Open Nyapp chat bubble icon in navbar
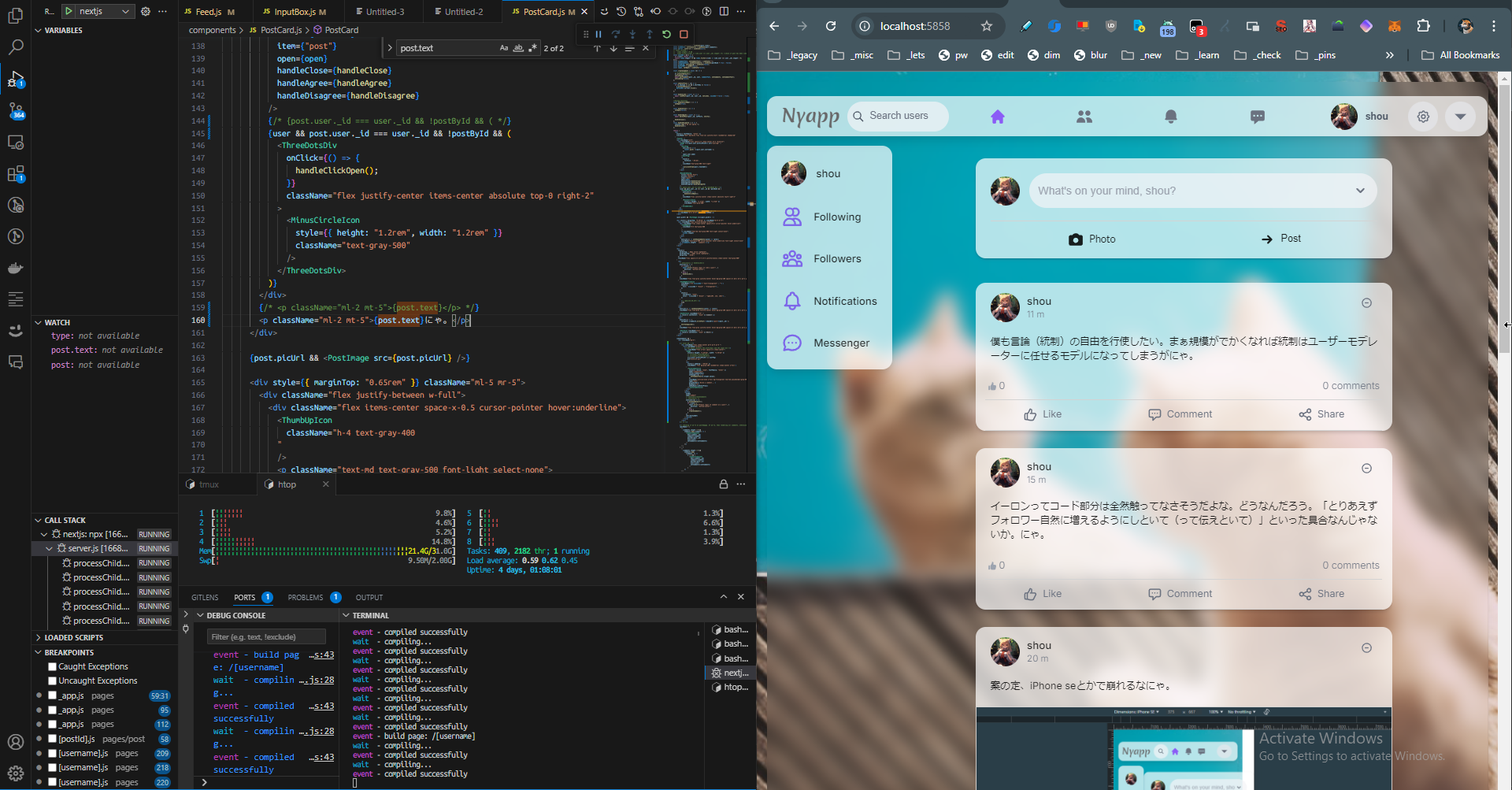 (x=1258, y=117)
